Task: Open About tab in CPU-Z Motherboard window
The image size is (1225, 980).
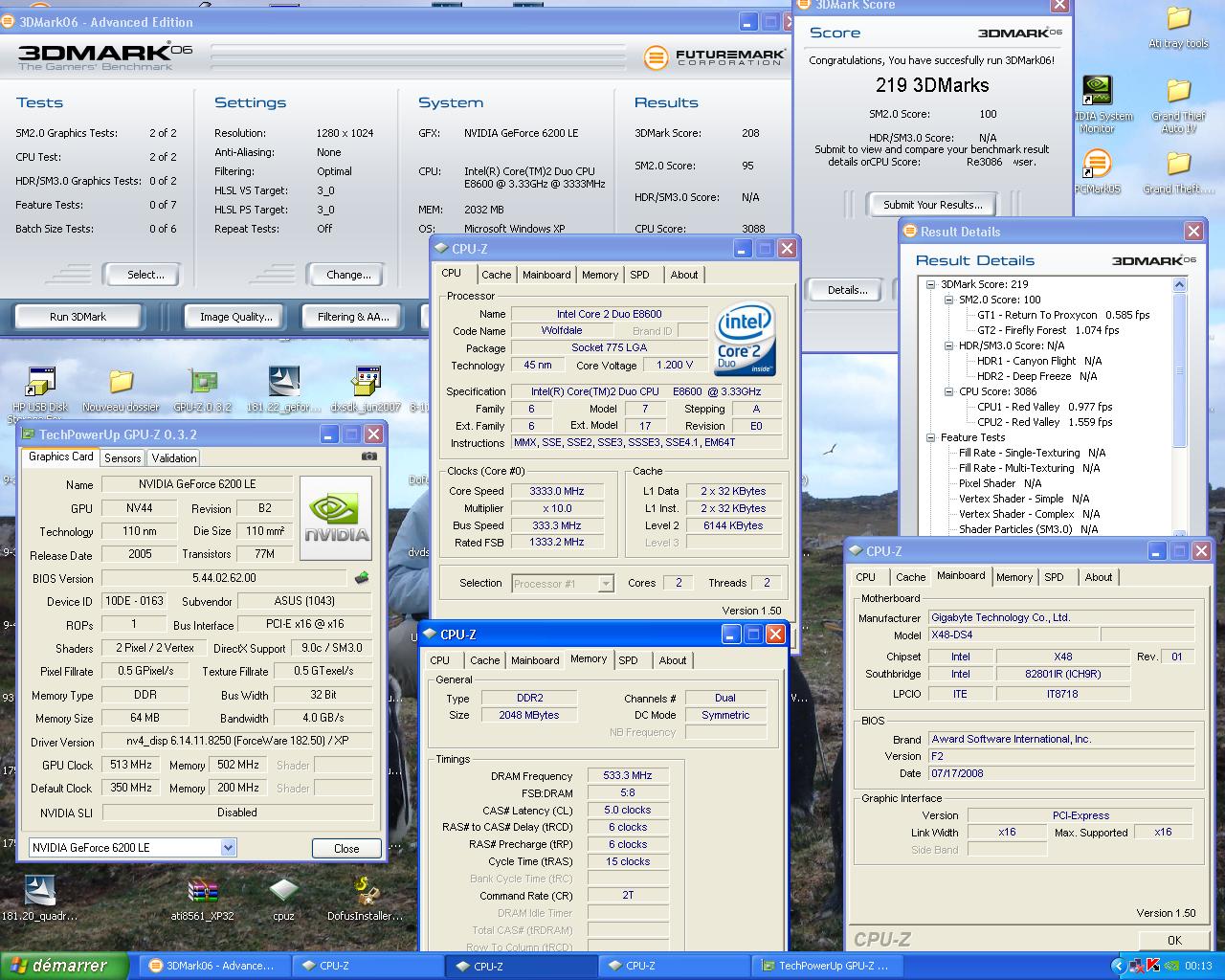Action: (x=1099, y=577)
